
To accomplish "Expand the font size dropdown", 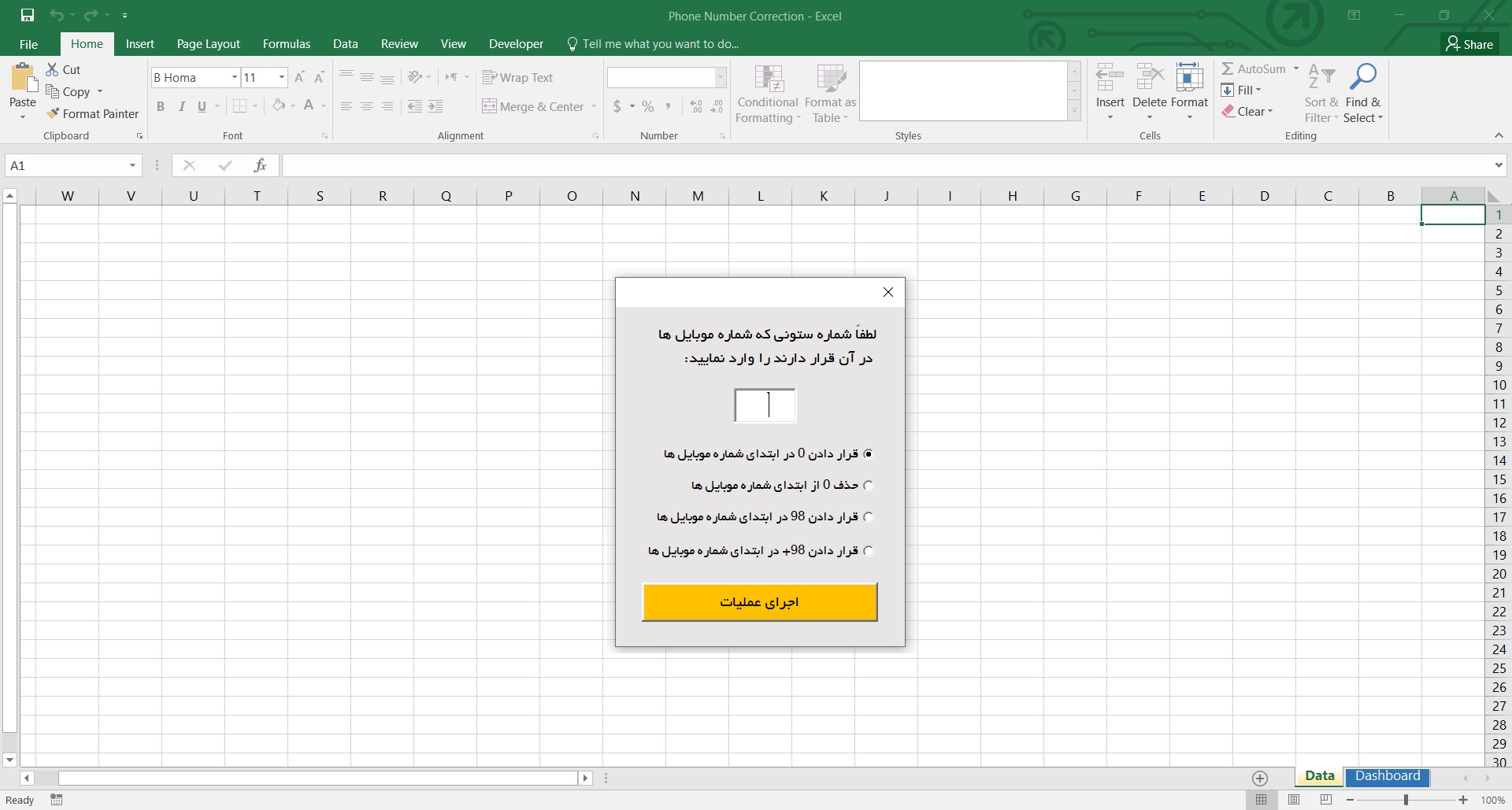I will coord(282,77).
